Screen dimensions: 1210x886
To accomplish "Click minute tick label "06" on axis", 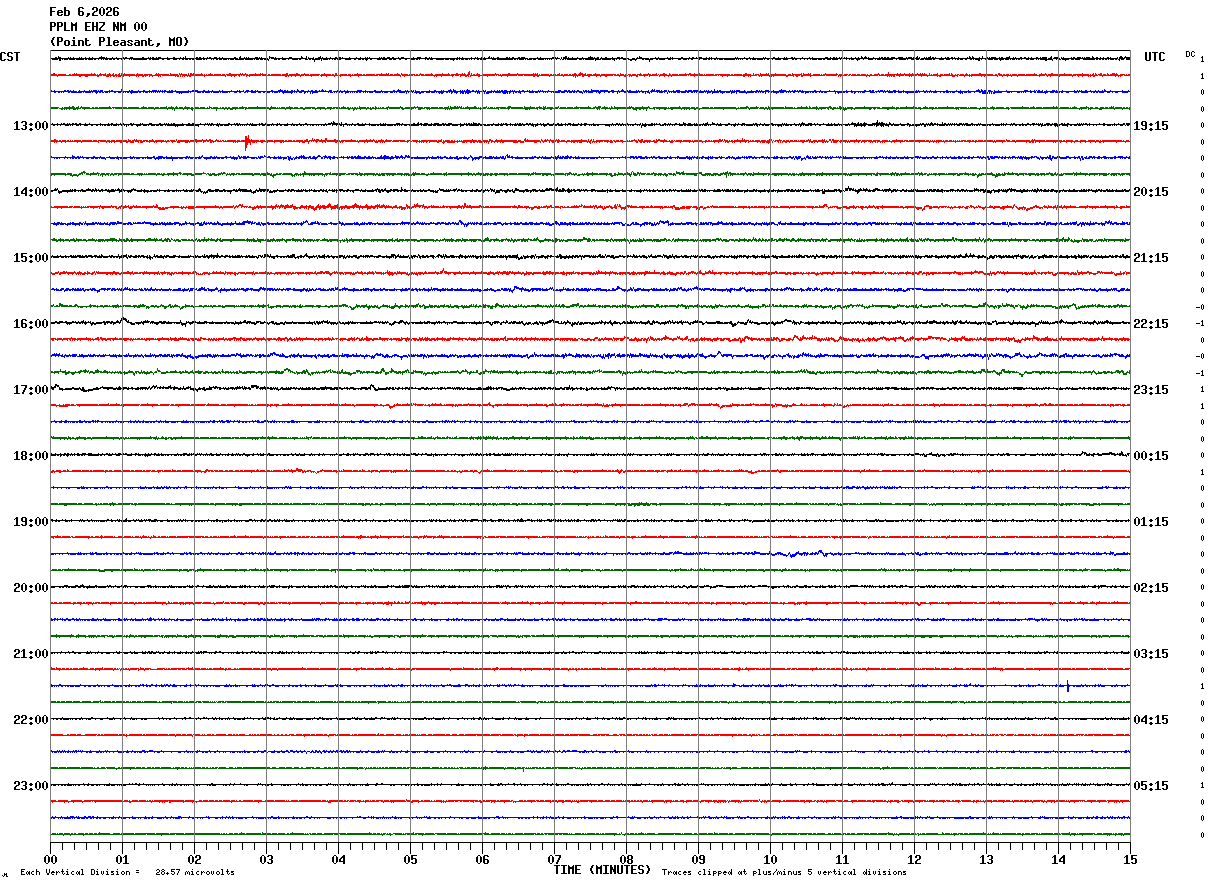I will tap(482, 859).
